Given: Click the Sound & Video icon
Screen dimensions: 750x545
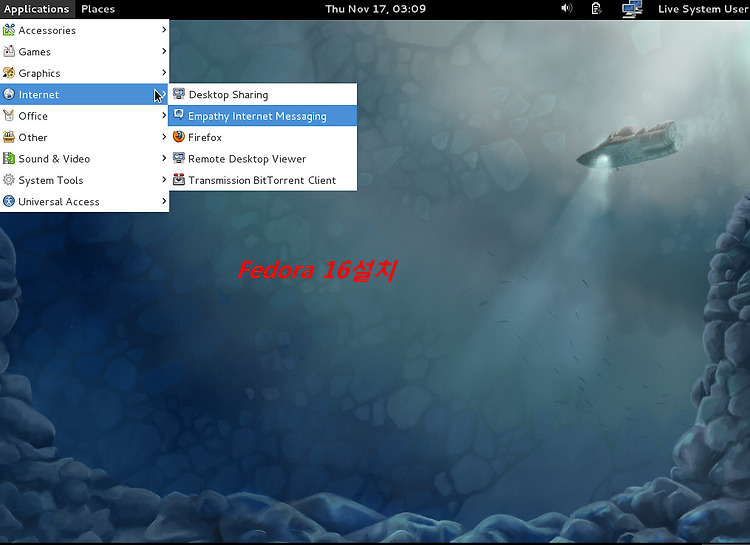Looking at the screenshot, I should coord(9,158).
